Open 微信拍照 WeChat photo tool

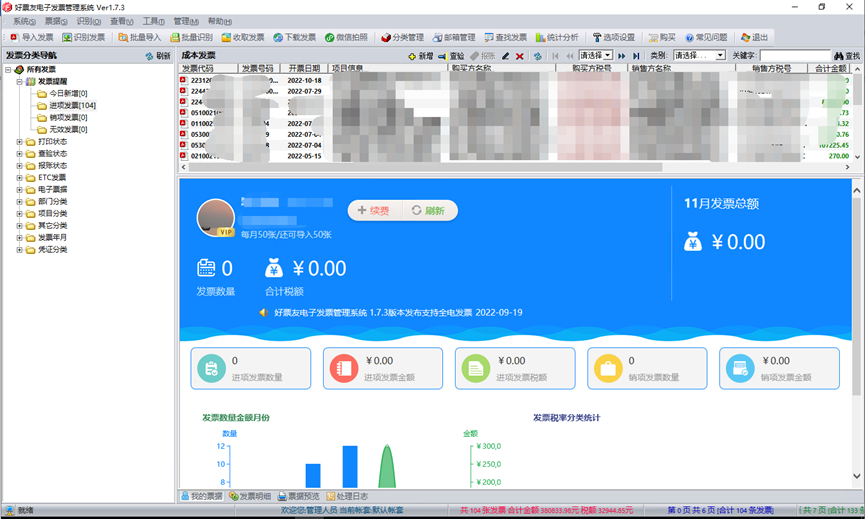click(346, 37)
